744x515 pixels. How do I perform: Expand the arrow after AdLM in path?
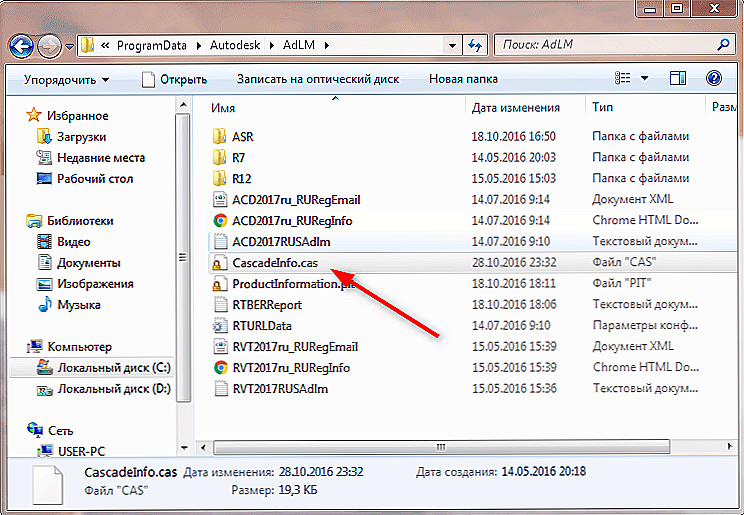(326, 46)
